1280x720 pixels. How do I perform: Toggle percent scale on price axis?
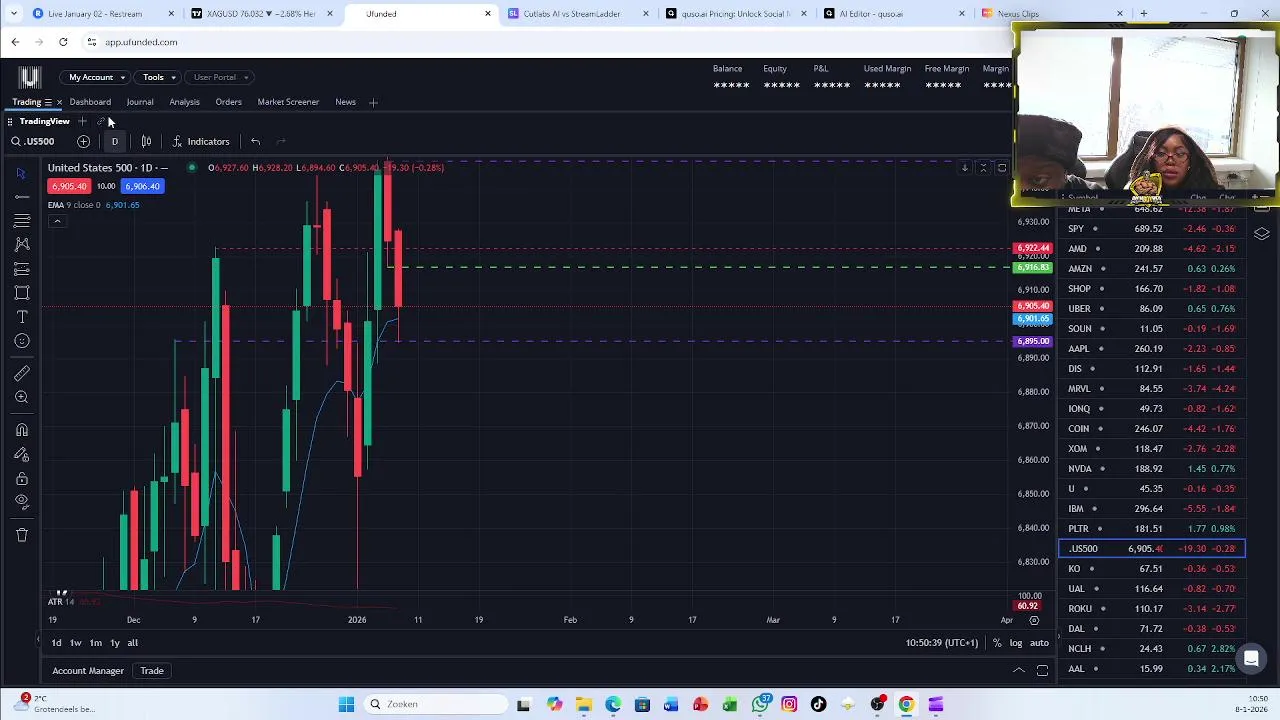[x=997, y=643]
